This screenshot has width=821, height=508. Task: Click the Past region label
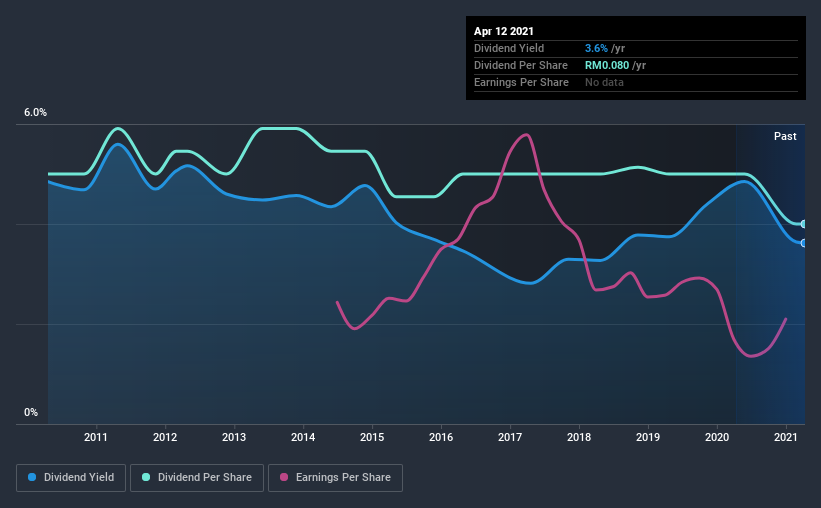coord(785,136)
